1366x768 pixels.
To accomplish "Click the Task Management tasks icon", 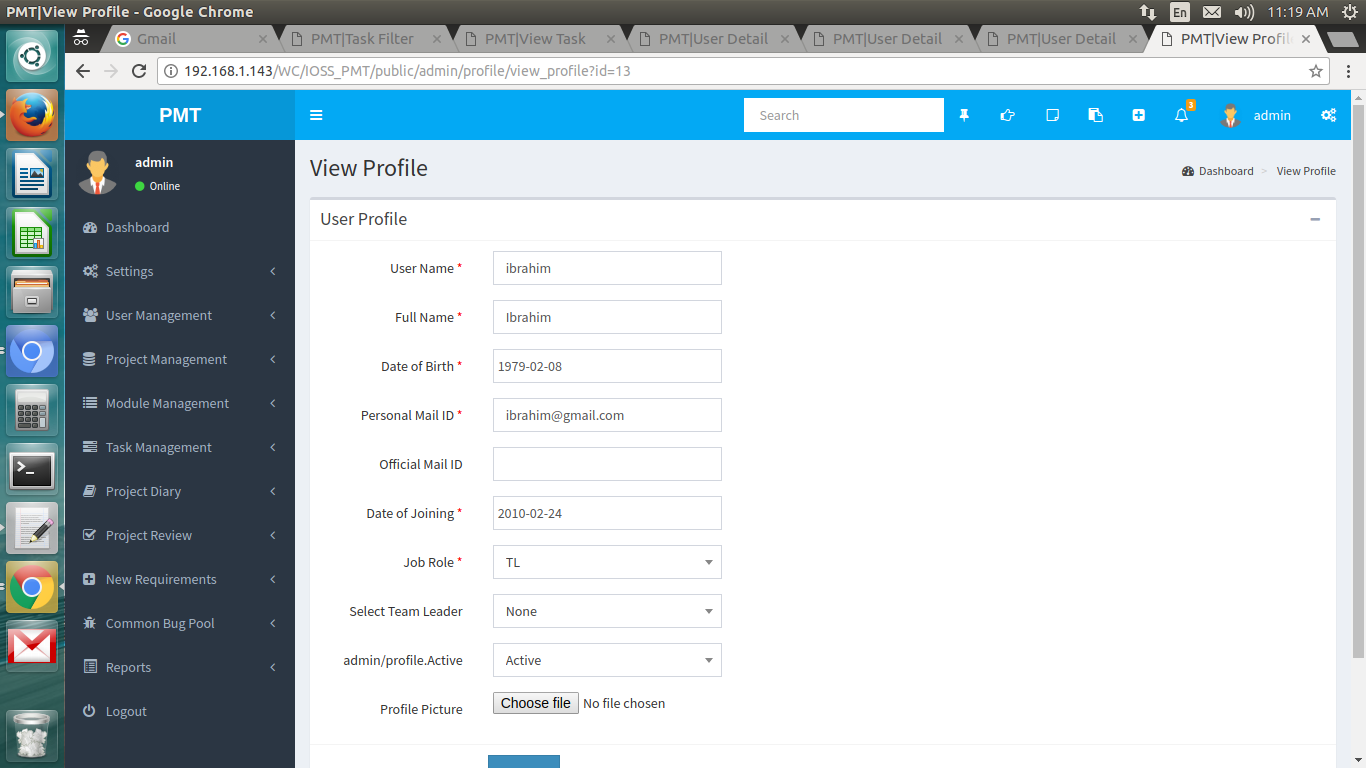I will [90, 447].
